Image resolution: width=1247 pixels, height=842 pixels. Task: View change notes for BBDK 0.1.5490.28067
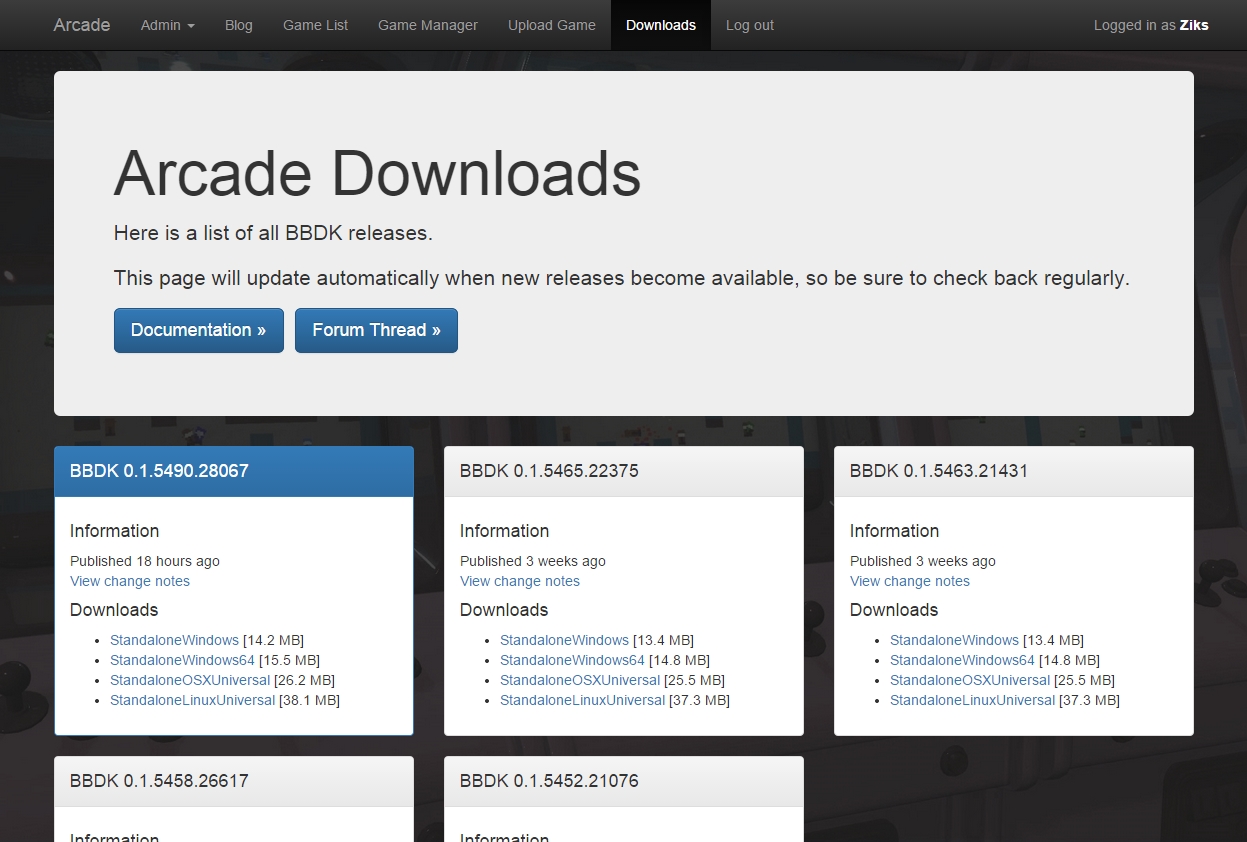[x=130, y=581]
